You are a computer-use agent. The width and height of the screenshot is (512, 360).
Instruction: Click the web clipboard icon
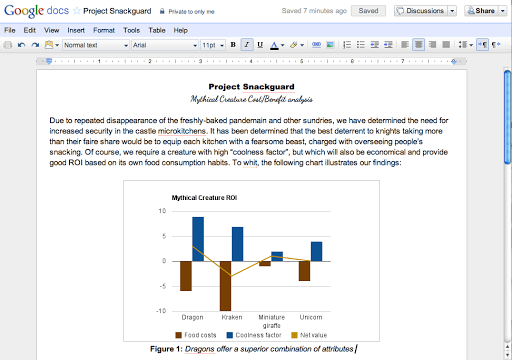(x=49, y=45)
